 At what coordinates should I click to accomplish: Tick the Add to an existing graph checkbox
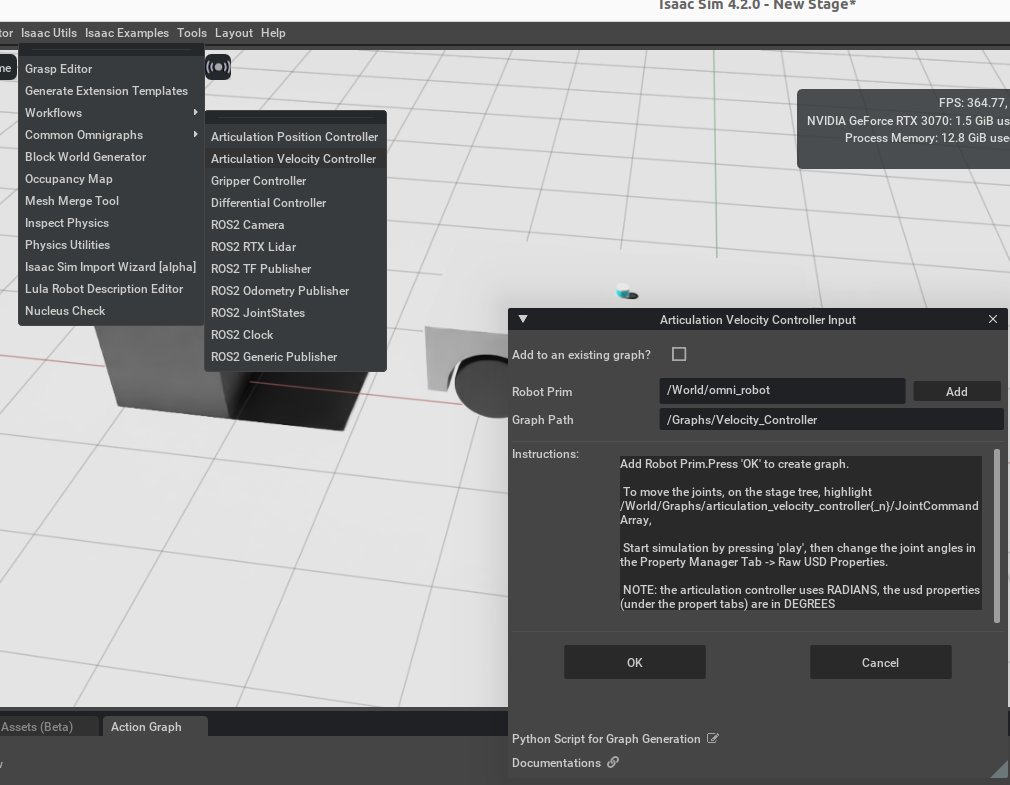pyautogui.click(x=679, y=354)
